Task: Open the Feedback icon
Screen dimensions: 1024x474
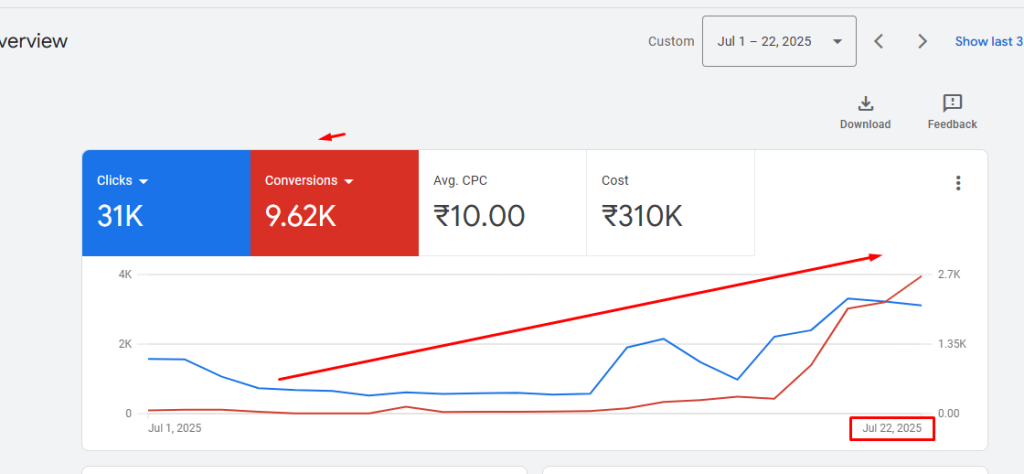Action: 952,103
